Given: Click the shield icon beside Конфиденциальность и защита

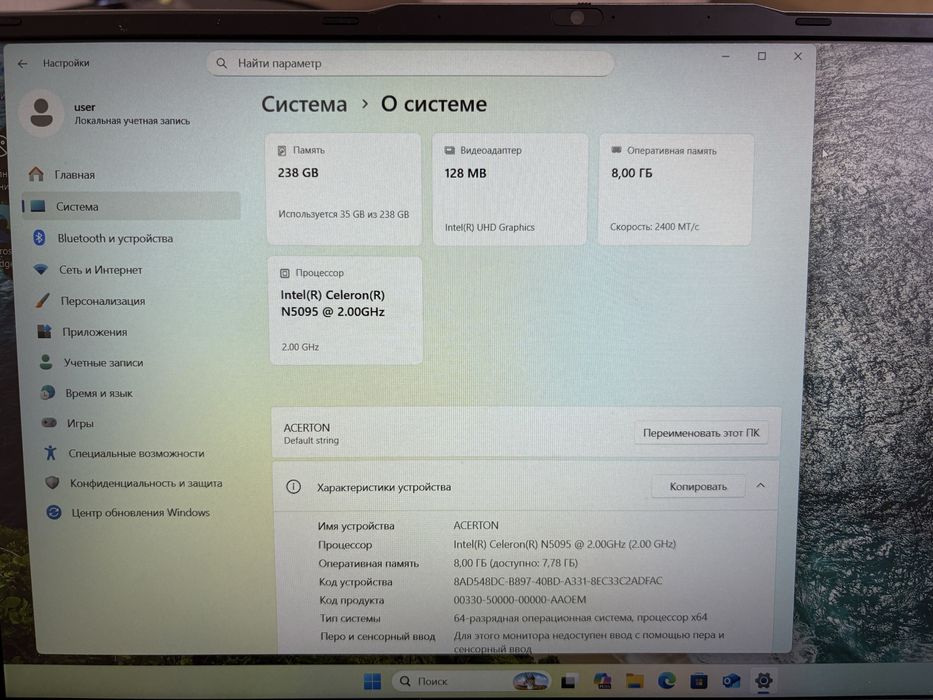Looking at the screenshot, I should click(52, 482).
